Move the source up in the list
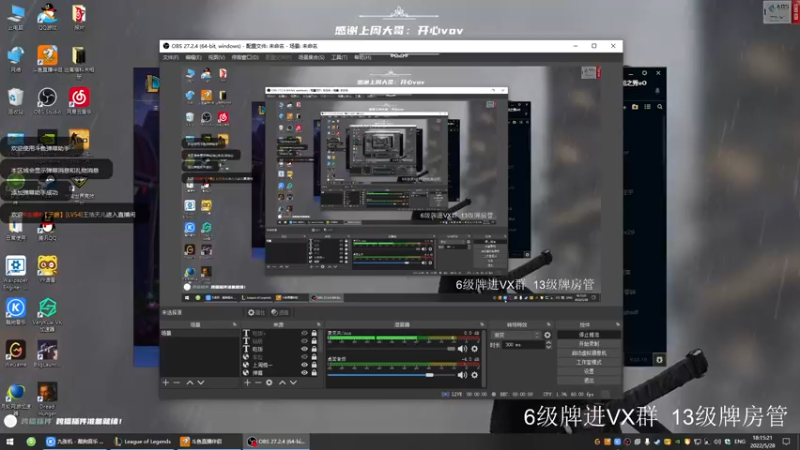The image size is (800, 450). (282, 383)
